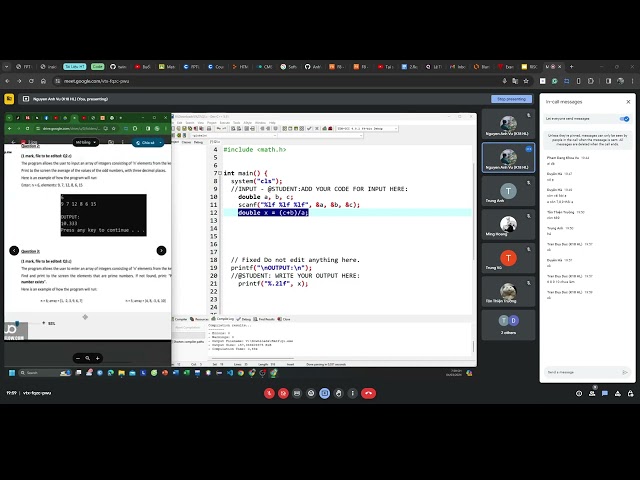Click the printf OUTPUT code line
The image size is (640, 480).
coord(271,268)
